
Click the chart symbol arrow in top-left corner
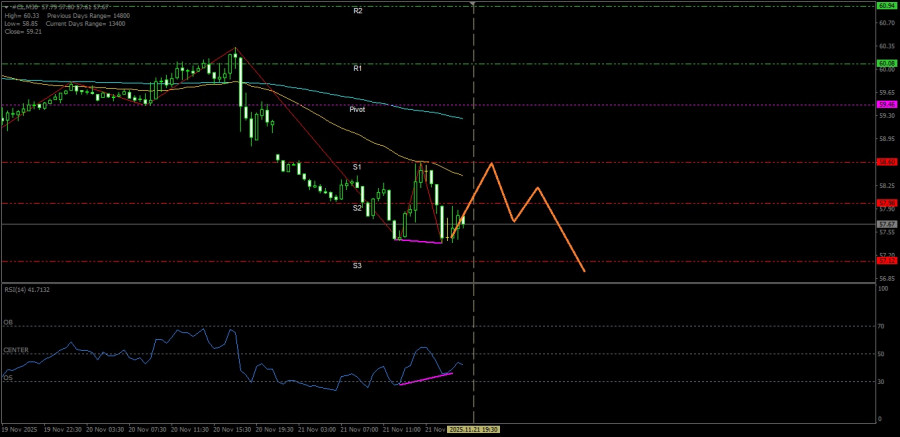coord(4,7)
